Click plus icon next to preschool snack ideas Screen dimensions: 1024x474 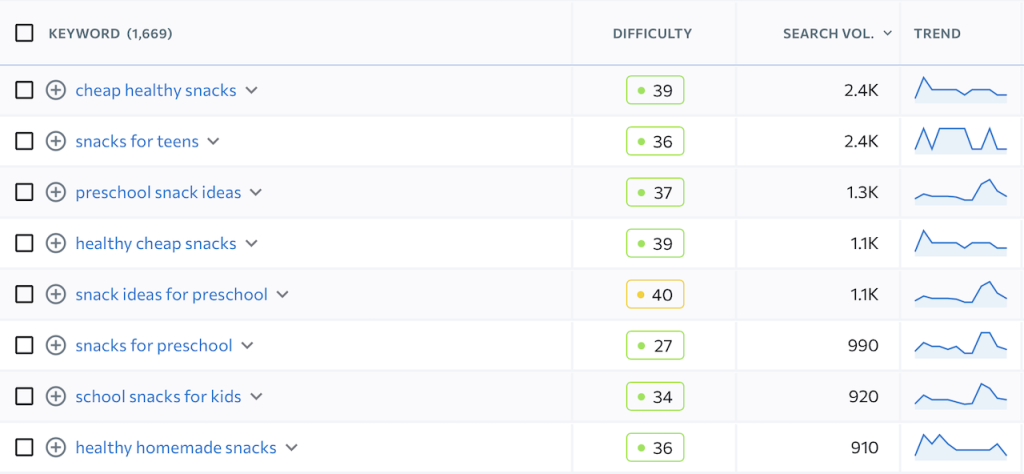pyautogui.click(x=56, y=192)
